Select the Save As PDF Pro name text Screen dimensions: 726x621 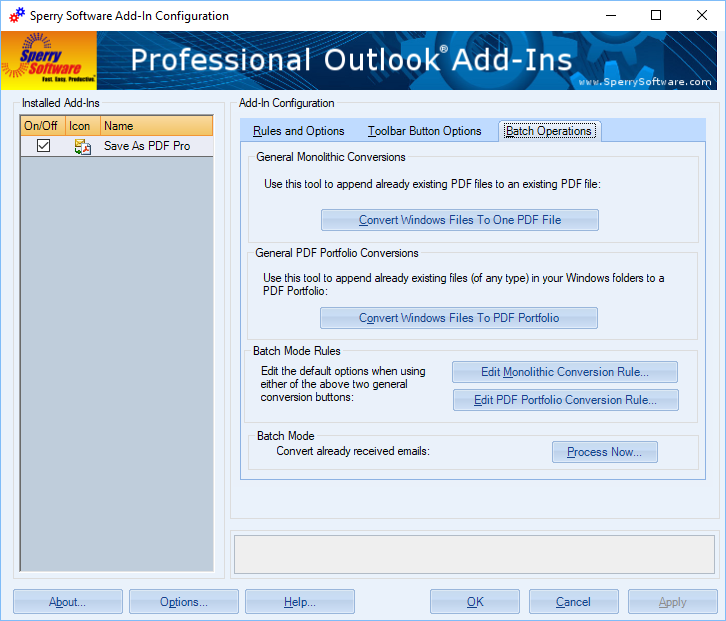[147, 146]
